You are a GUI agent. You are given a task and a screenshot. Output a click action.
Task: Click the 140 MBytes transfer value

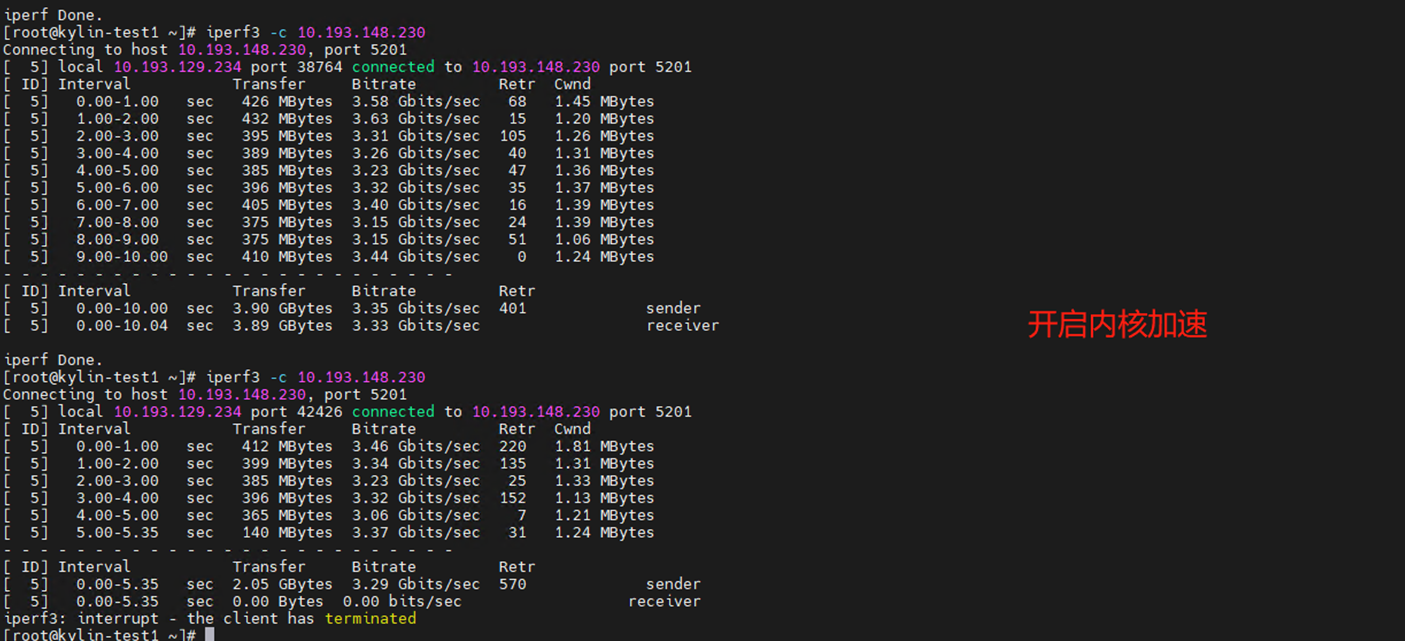click(x=287, y=533)
